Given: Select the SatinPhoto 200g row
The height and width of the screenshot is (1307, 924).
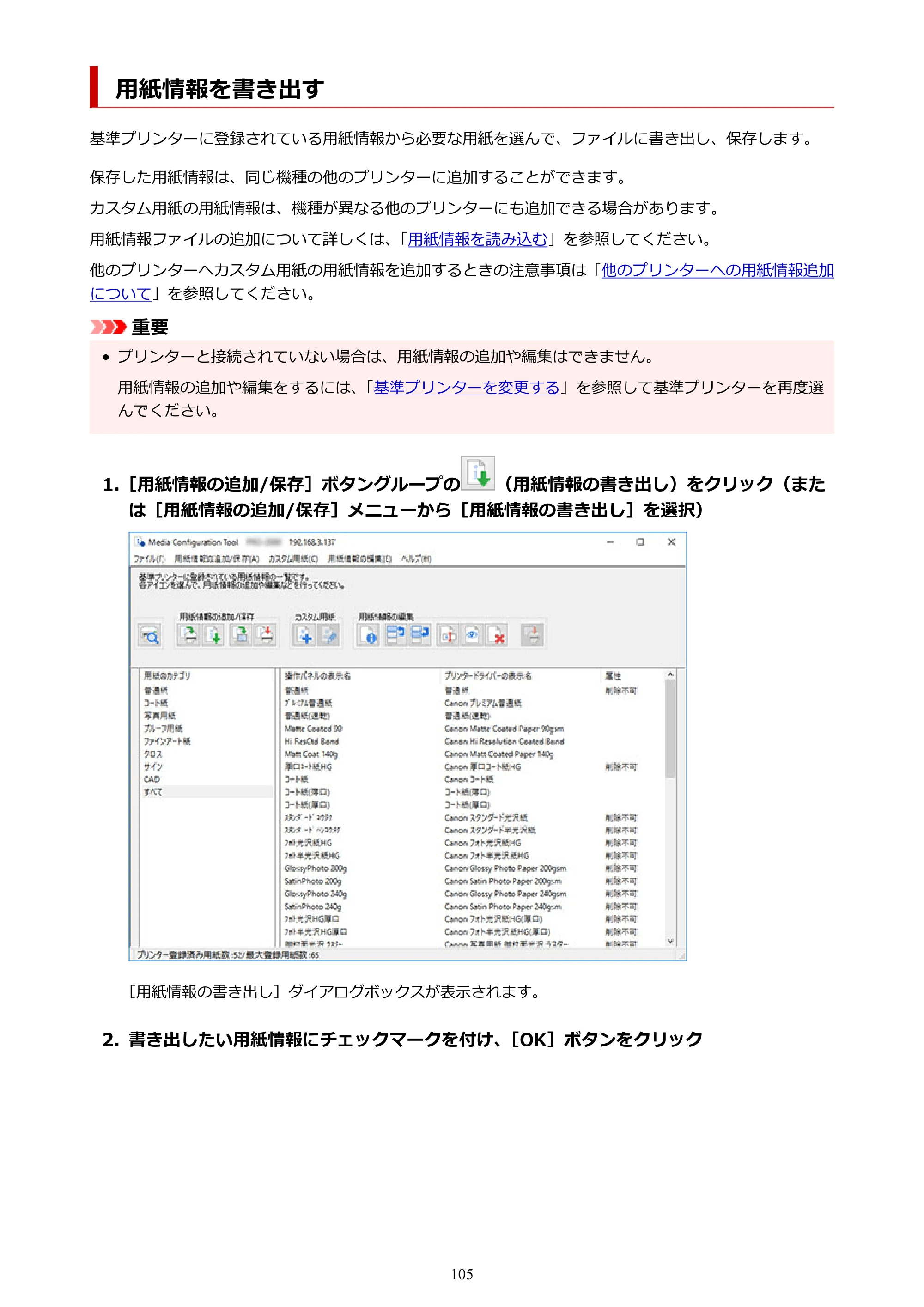Looking at the screenshot, I should [x=313, y=881].
